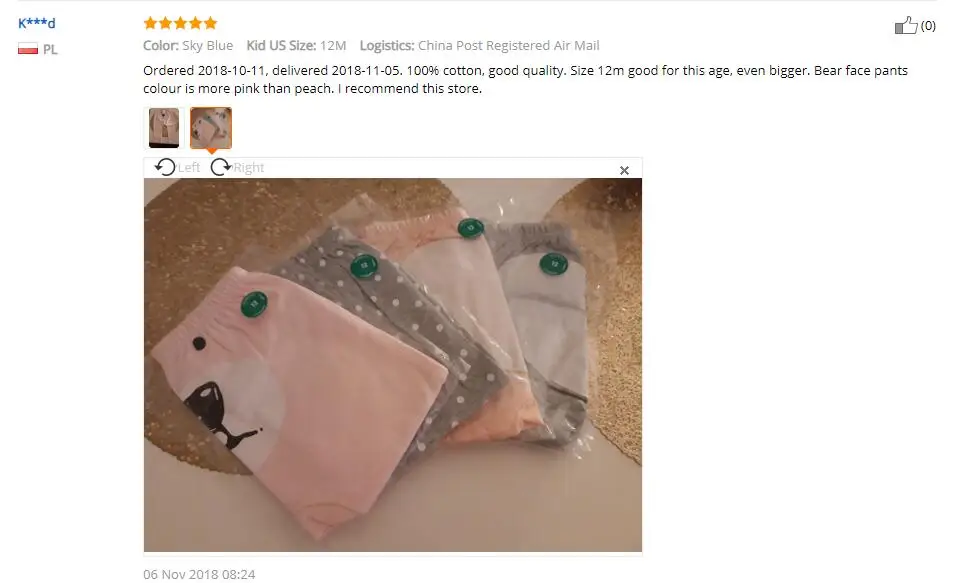Click the Left rotate label
This screenshot has height=583, width=960.
[x=189, y=168]
